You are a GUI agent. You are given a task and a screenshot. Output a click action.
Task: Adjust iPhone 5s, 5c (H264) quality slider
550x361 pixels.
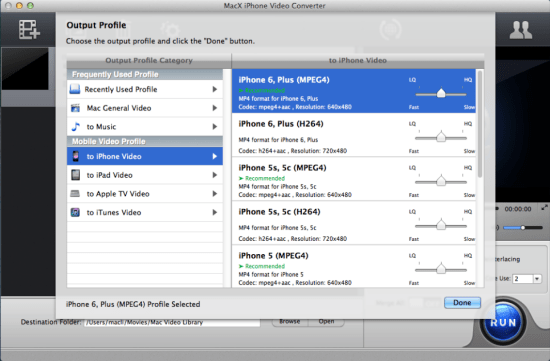[x=441, y=225]
